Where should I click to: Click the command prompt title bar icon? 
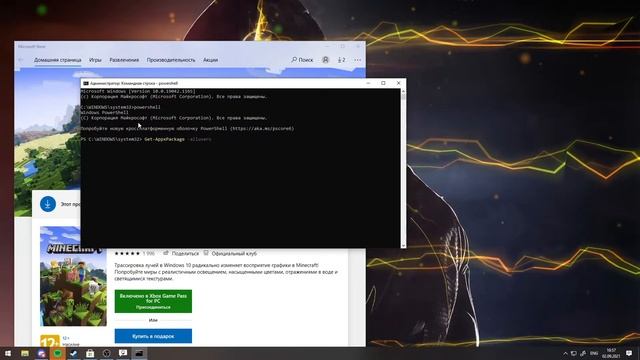(86, 83)
